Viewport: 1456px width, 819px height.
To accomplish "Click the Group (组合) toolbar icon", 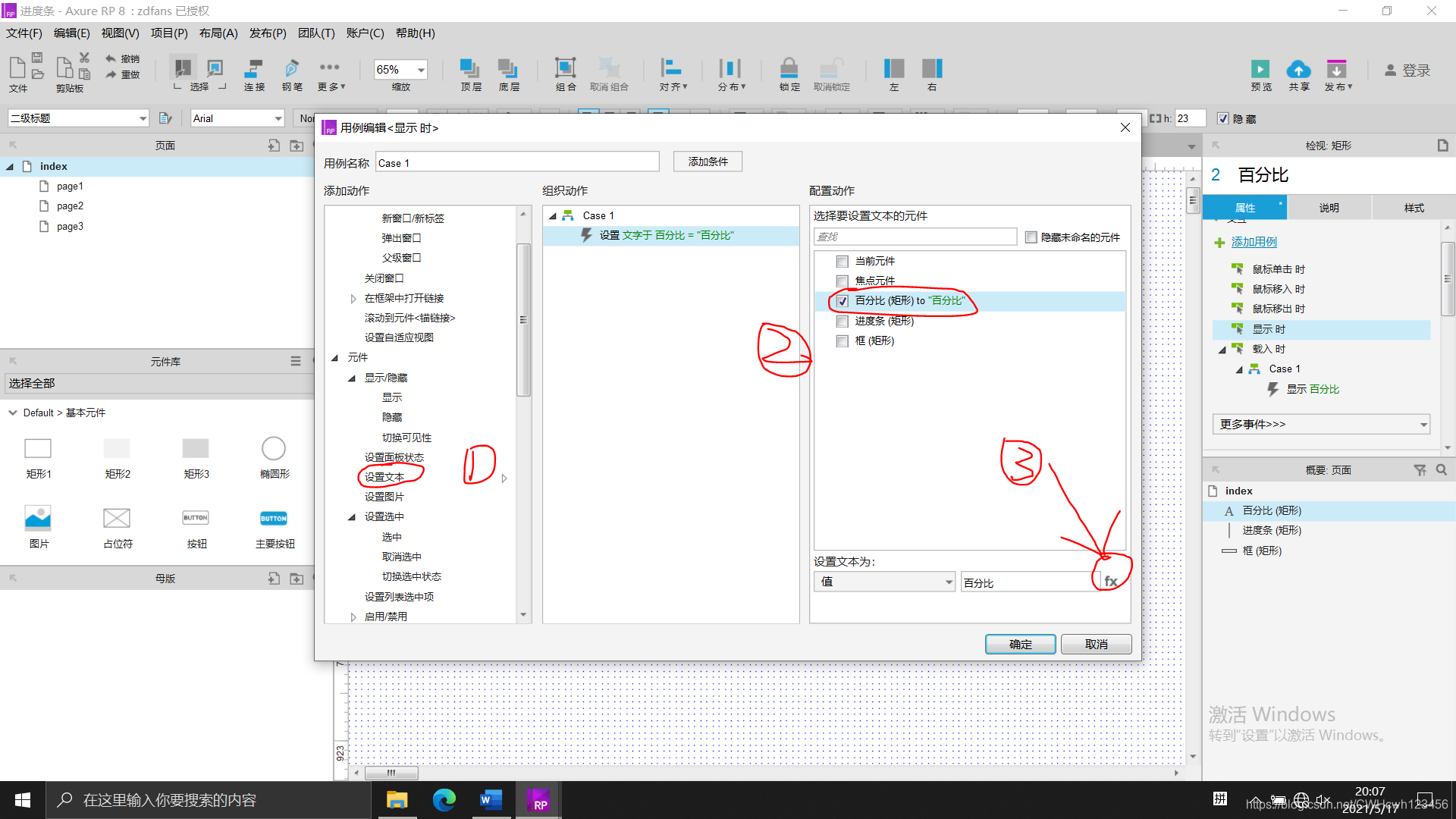I will (x=565, y=68).
